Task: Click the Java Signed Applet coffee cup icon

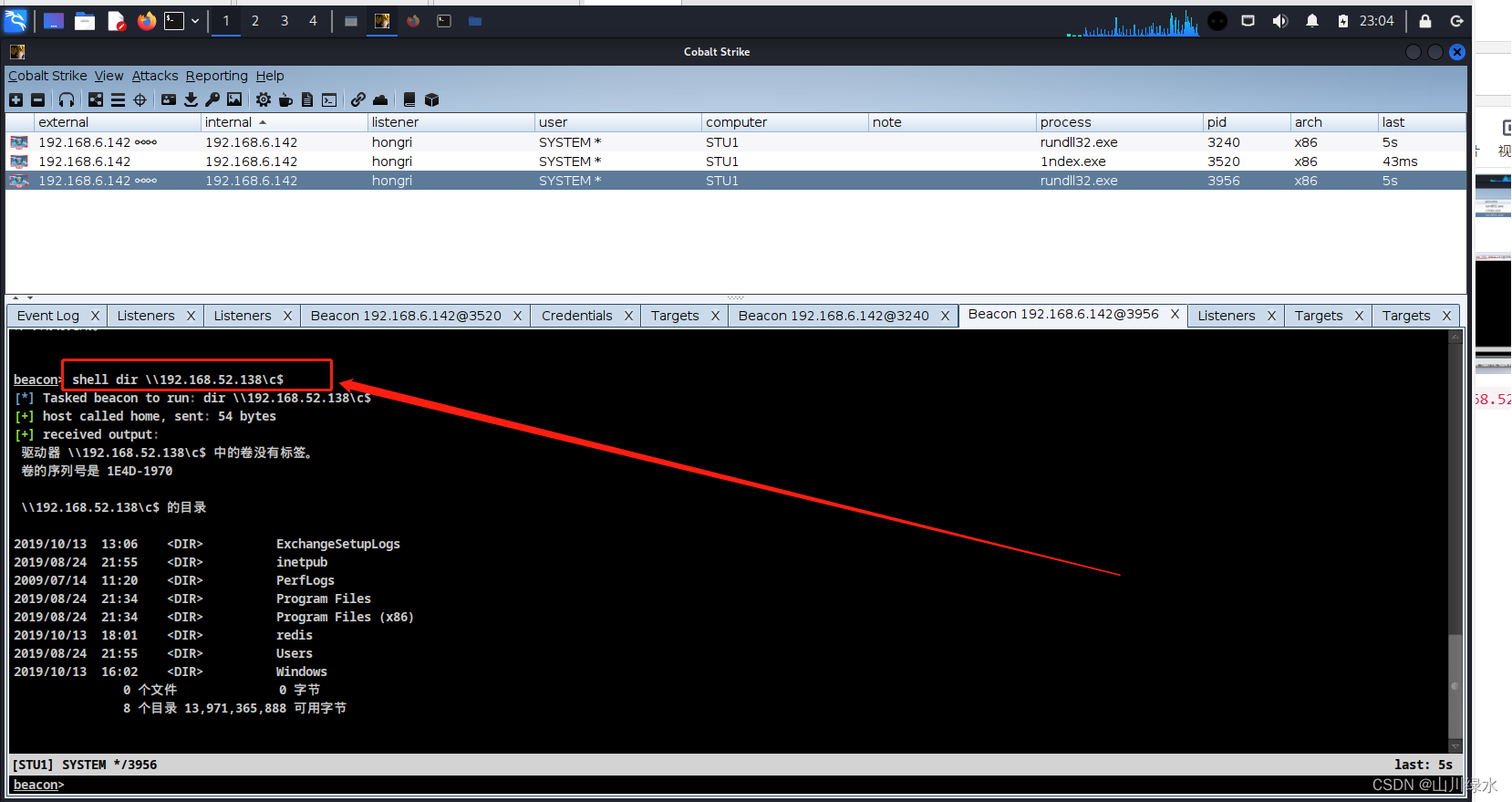Action: tap(285, 99)
